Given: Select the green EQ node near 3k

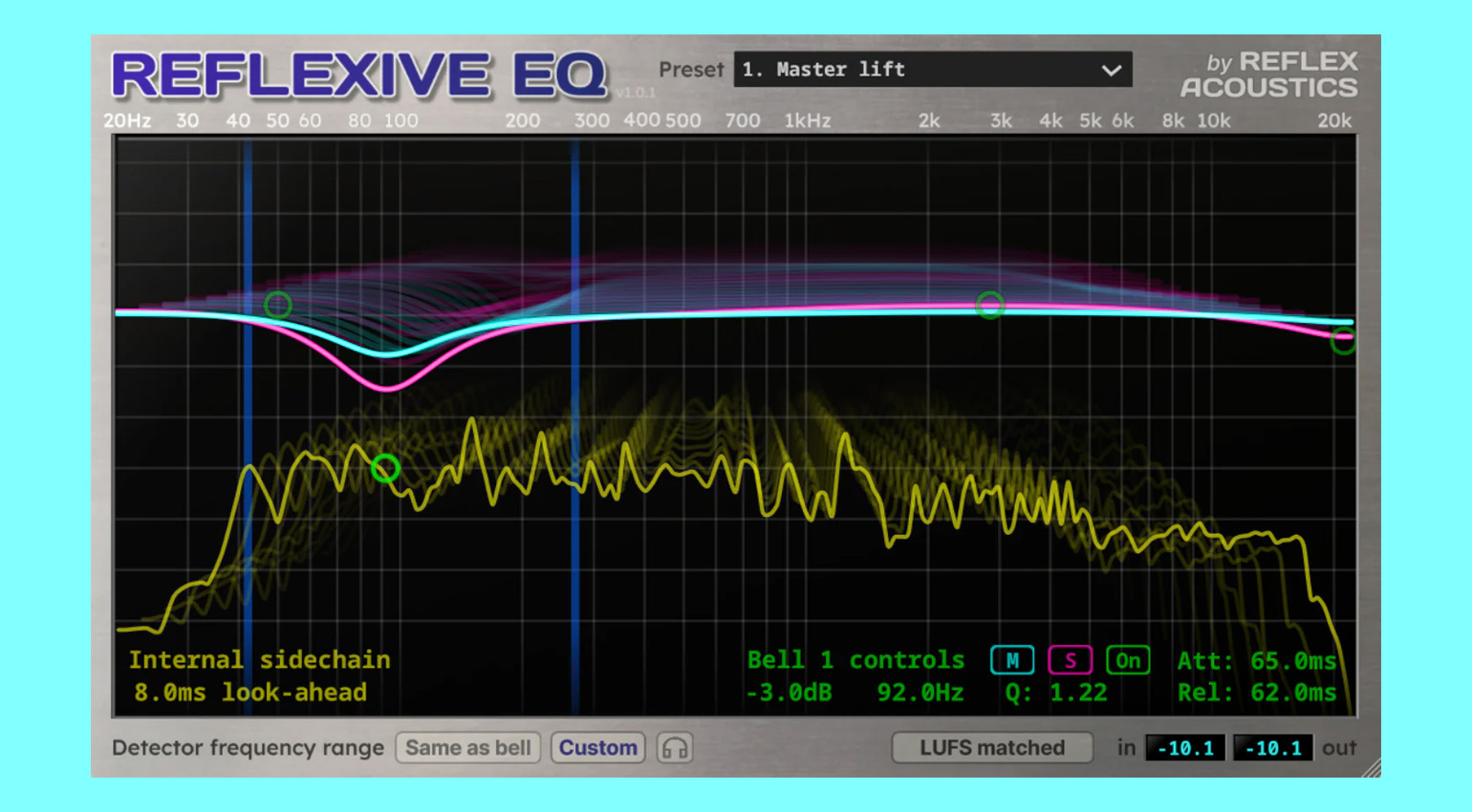Looking at the screenshot, I should pos(990,305).
